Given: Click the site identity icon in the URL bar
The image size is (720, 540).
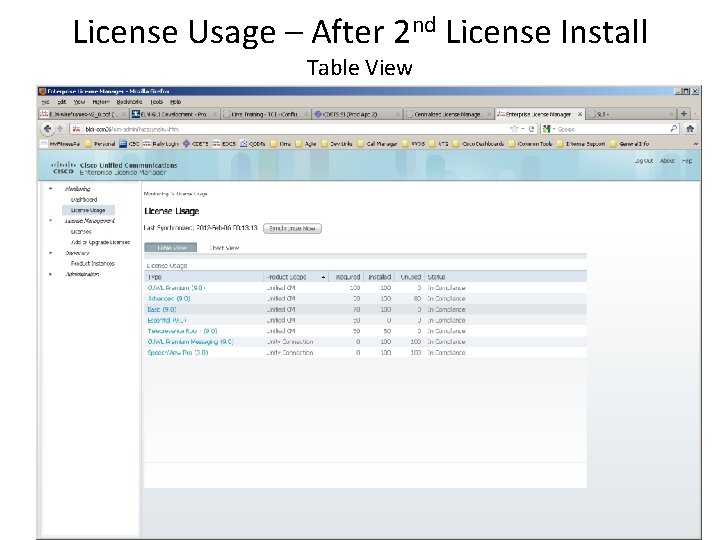Looking at the screenshot, I should click(76, 129).
